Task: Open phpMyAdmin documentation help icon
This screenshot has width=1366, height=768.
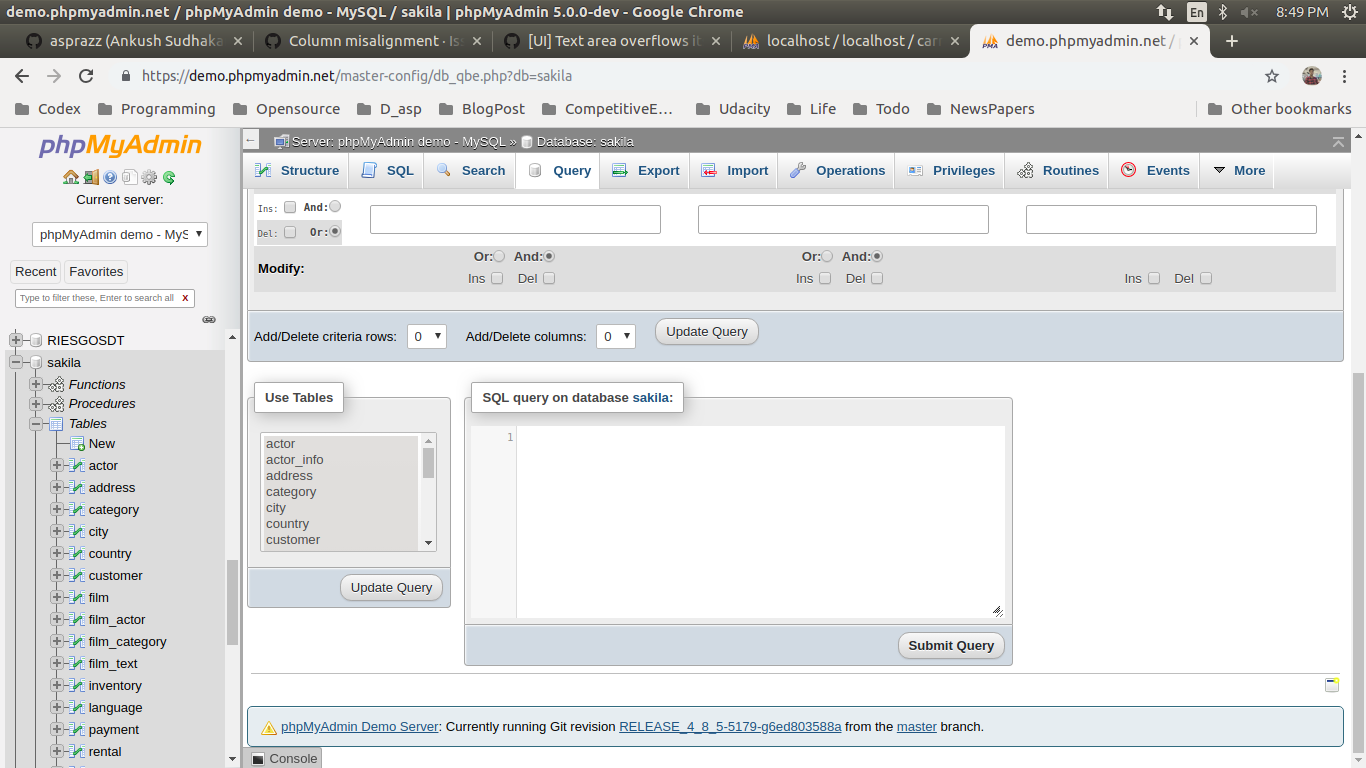Action: coord(110,177)
